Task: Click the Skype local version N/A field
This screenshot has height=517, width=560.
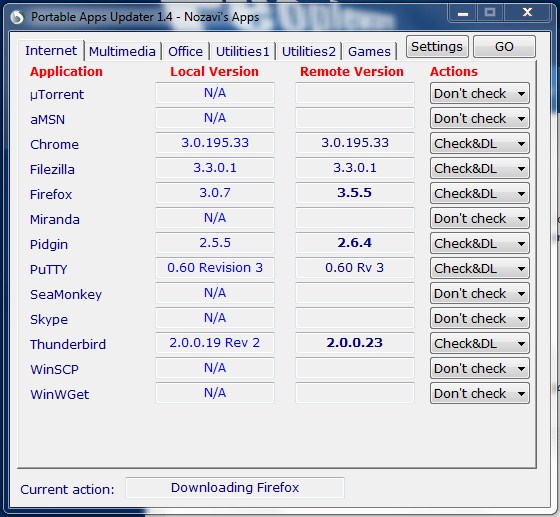Action: point(215,318)
